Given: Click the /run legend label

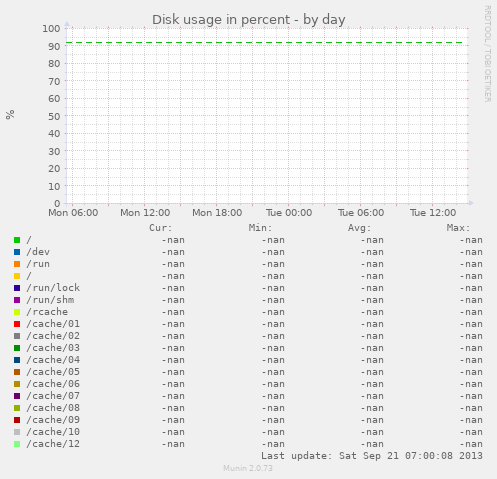Looking at the screenshot, I should coord(38,264).
